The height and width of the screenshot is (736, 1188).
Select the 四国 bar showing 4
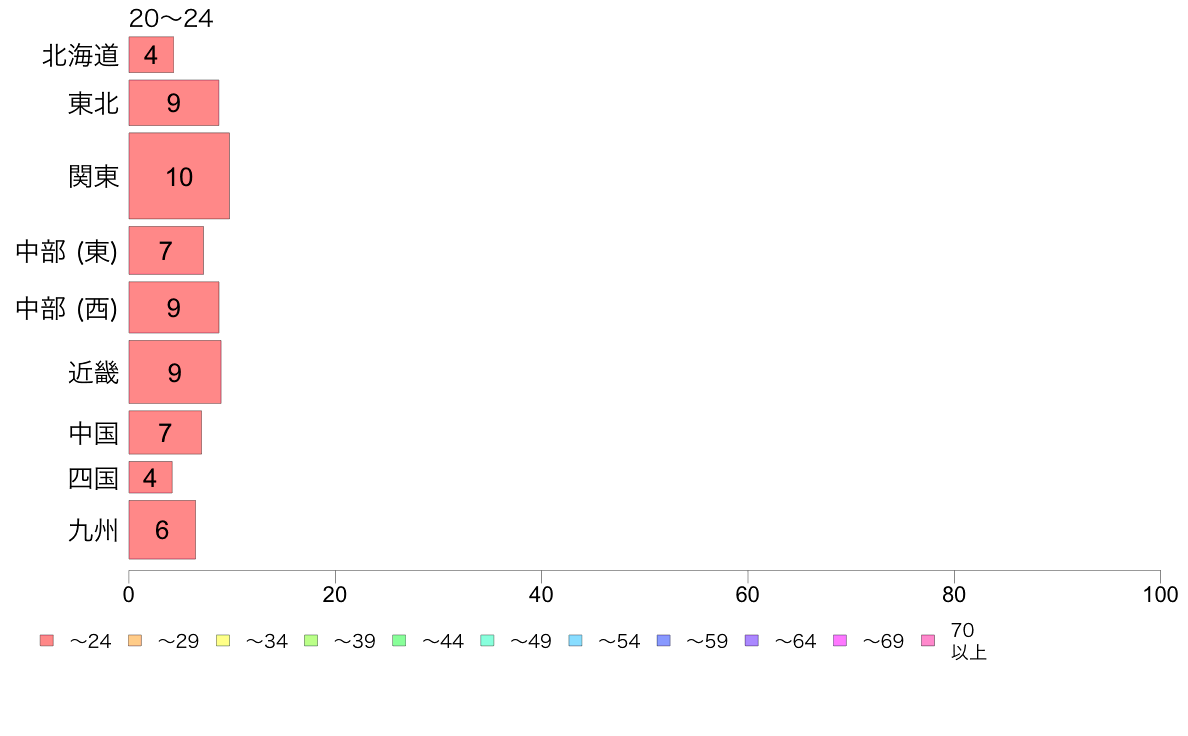pos(151,478)
